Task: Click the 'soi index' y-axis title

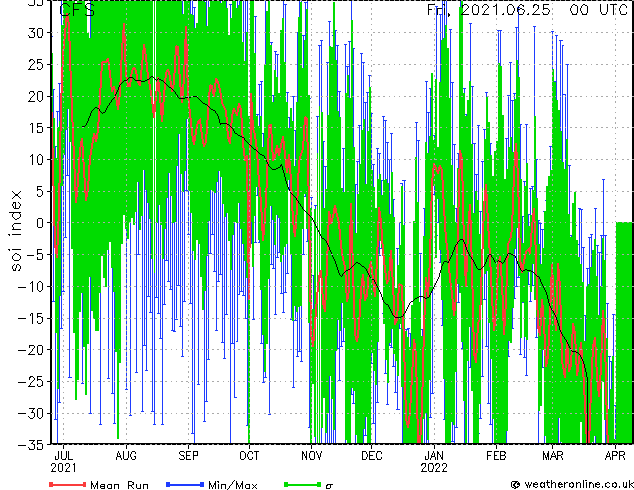Action: coord(16,231)
